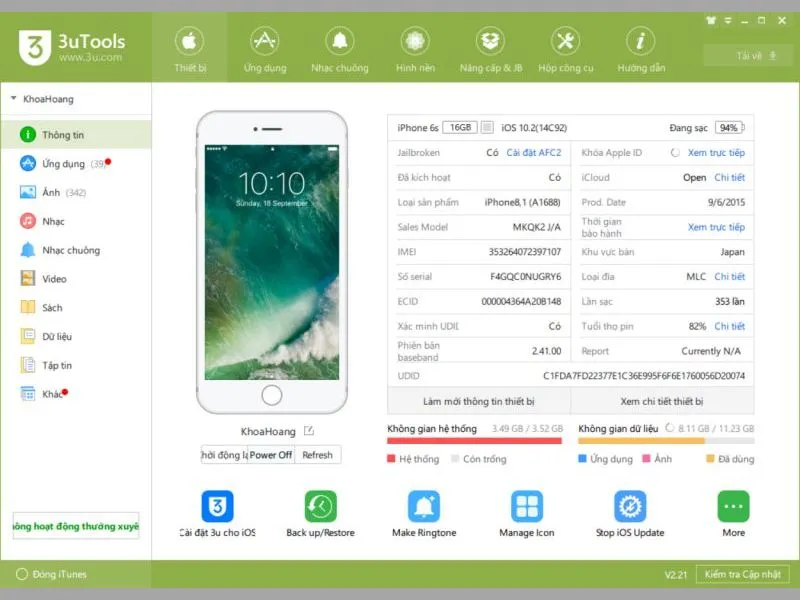Screen dimensions: 800x600
Task: Launch Cài đặt 3u cho iOS
Action: click(217, 514)
